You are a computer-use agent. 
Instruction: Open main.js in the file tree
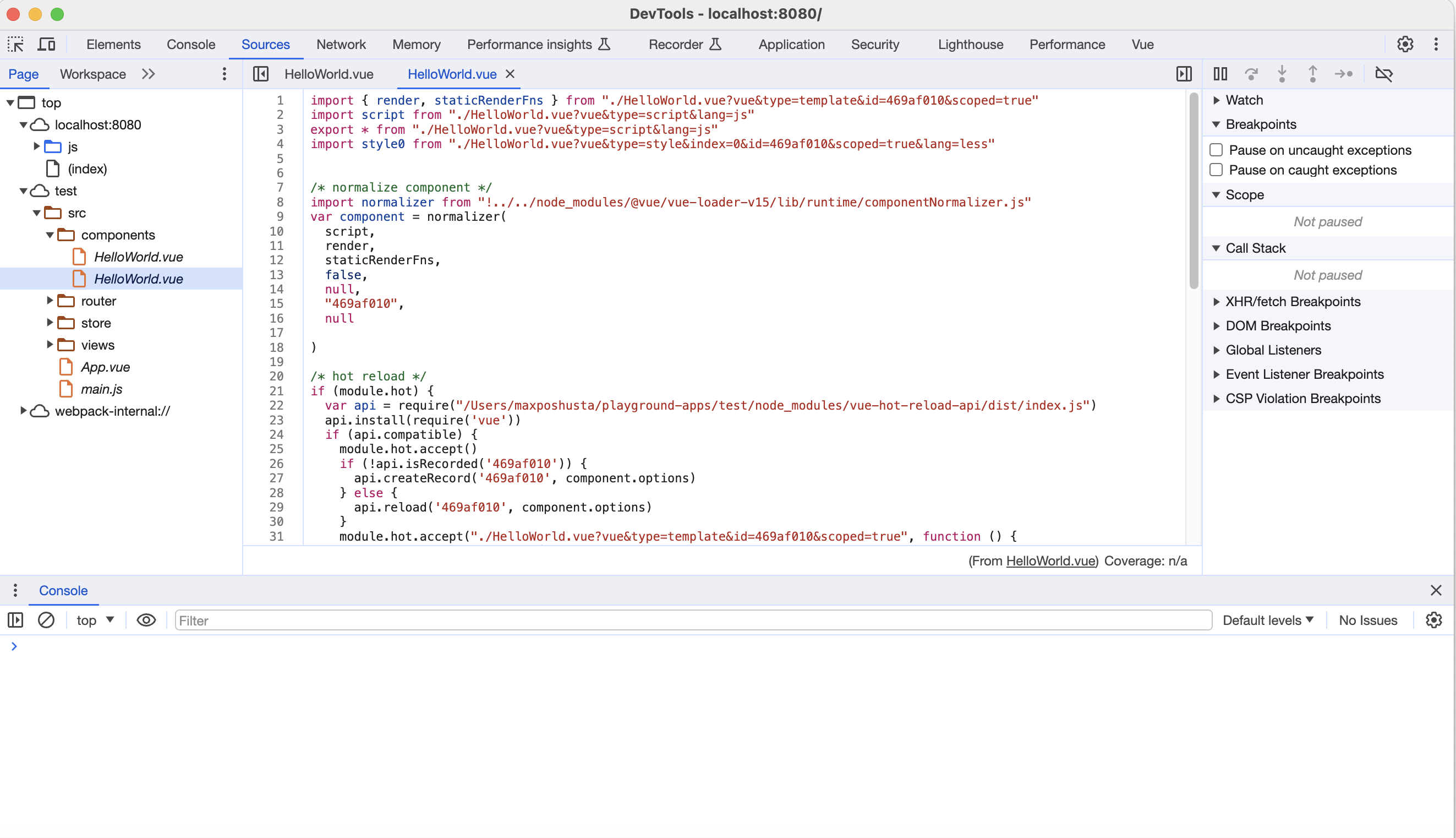click(x=101, y=389)
